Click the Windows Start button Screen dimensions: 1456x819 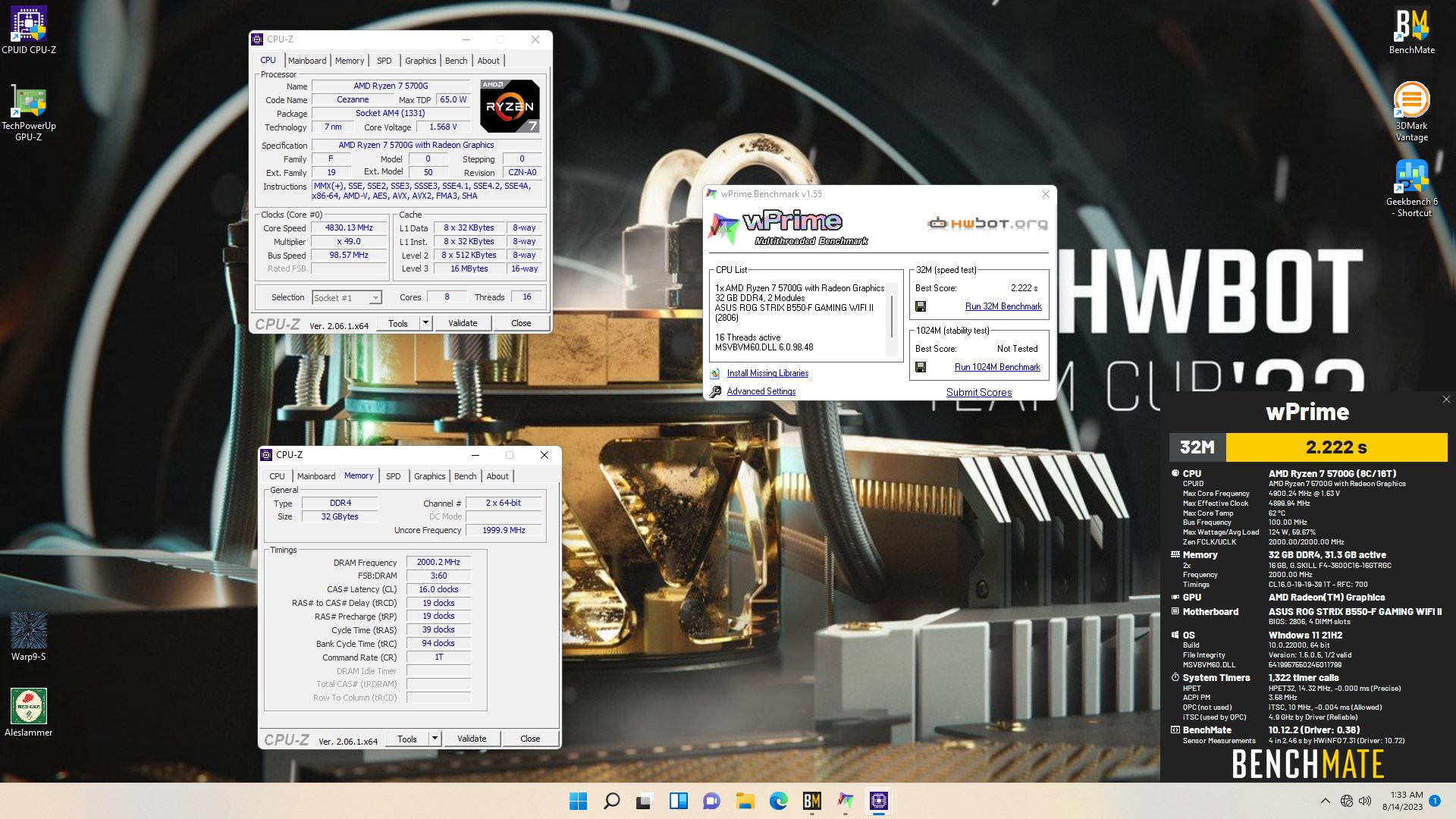pos(578,801)
